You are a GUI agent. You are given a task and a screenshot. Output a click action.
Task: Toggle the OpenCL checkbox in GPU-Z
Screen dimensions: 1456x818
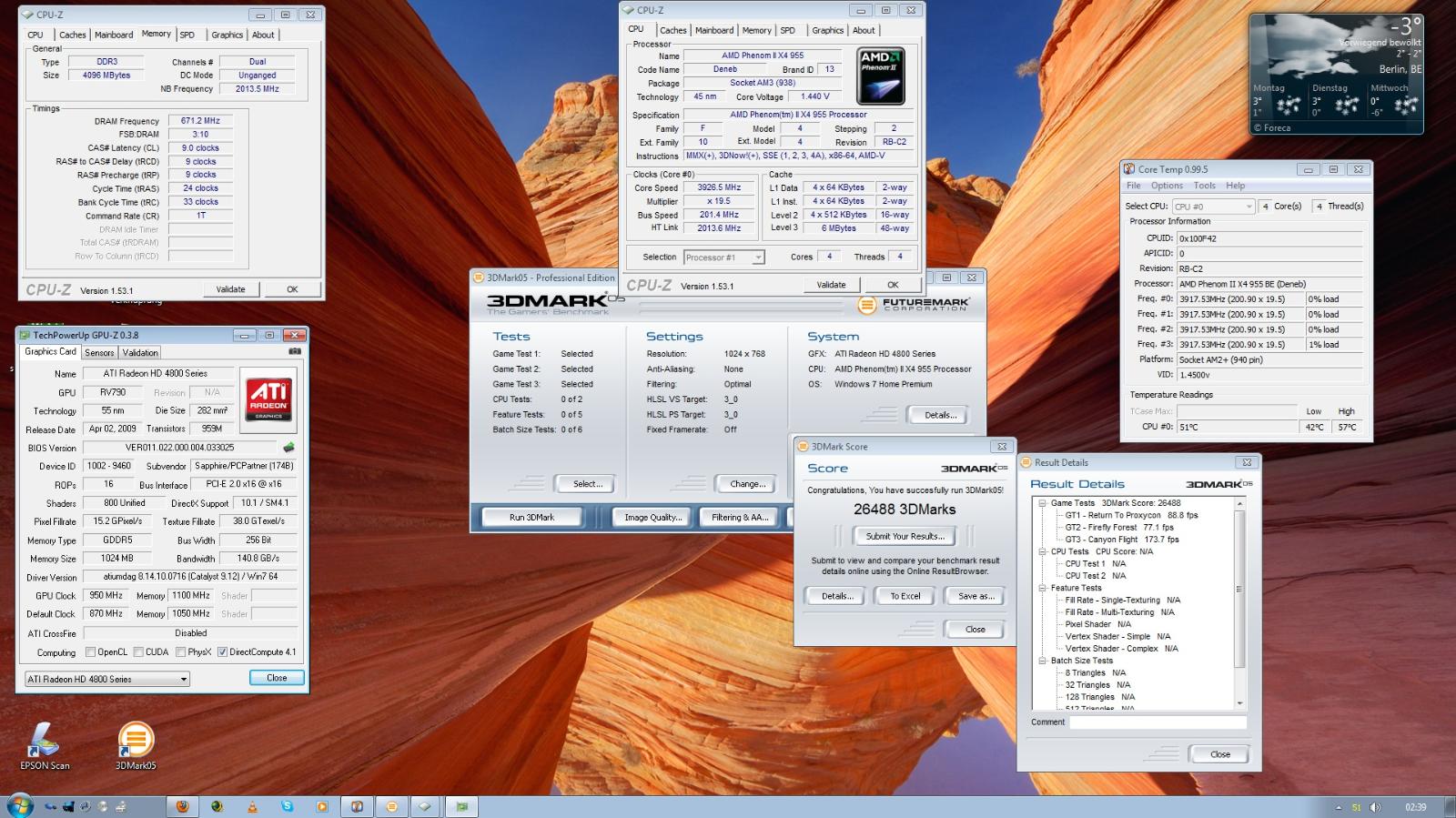click(x=90, y=651)
